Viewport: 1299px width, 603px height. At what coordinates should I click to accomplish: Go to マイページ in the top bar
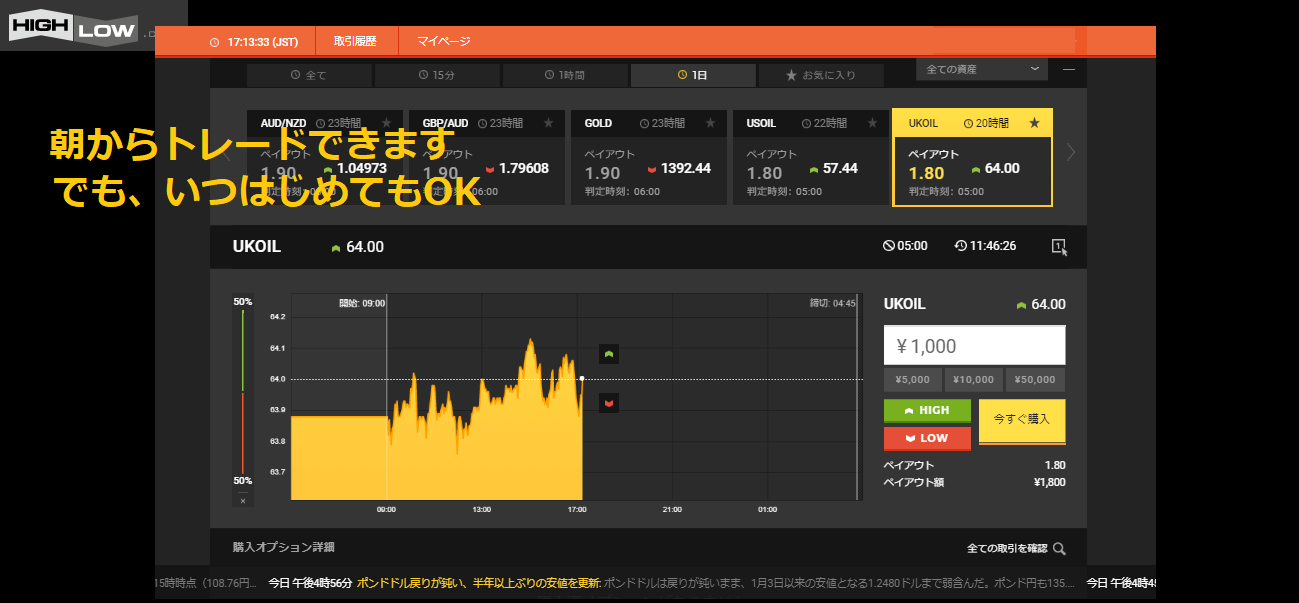(x=443, y=42)
